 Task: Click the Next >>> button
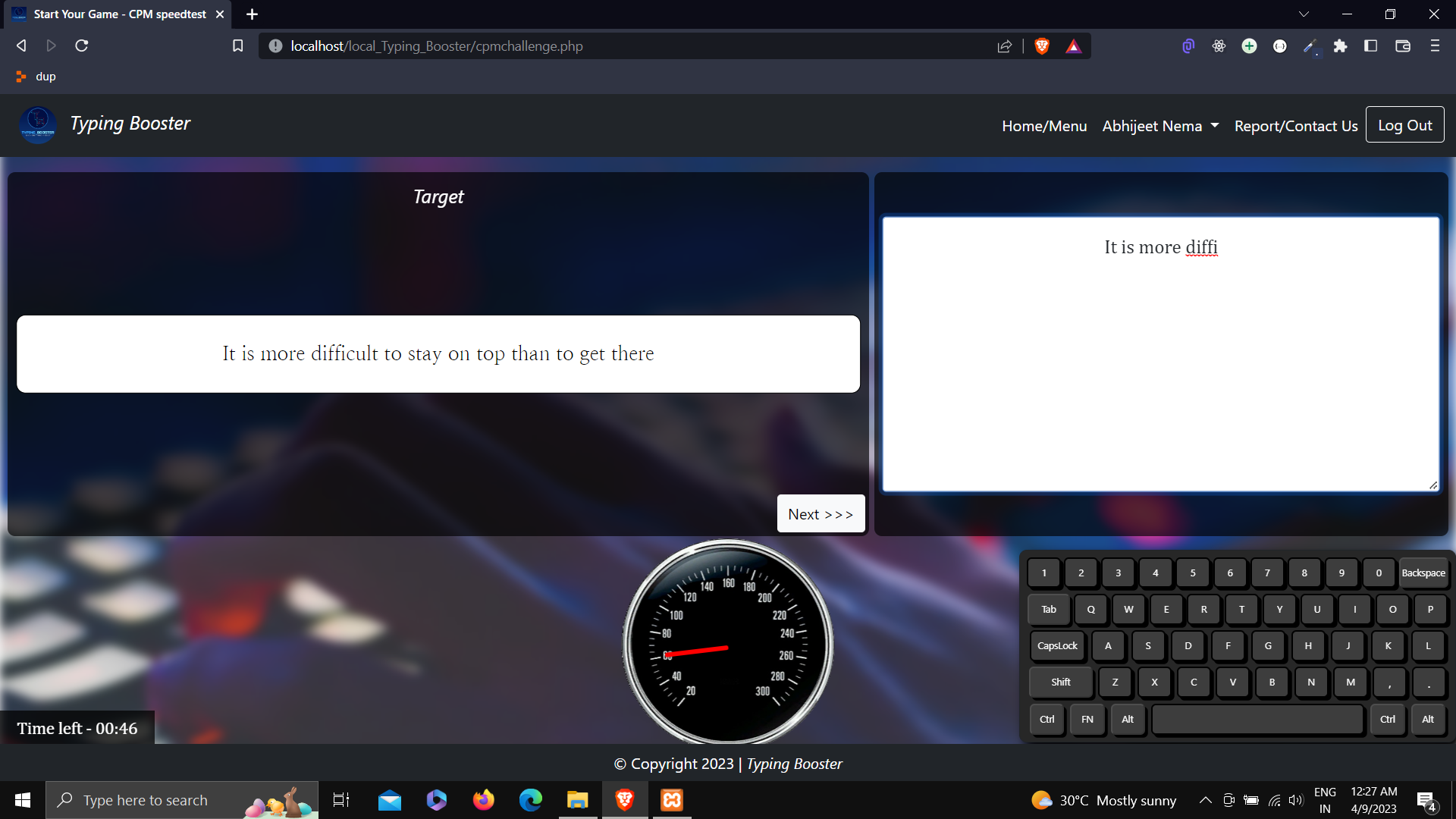click(821, 514)
